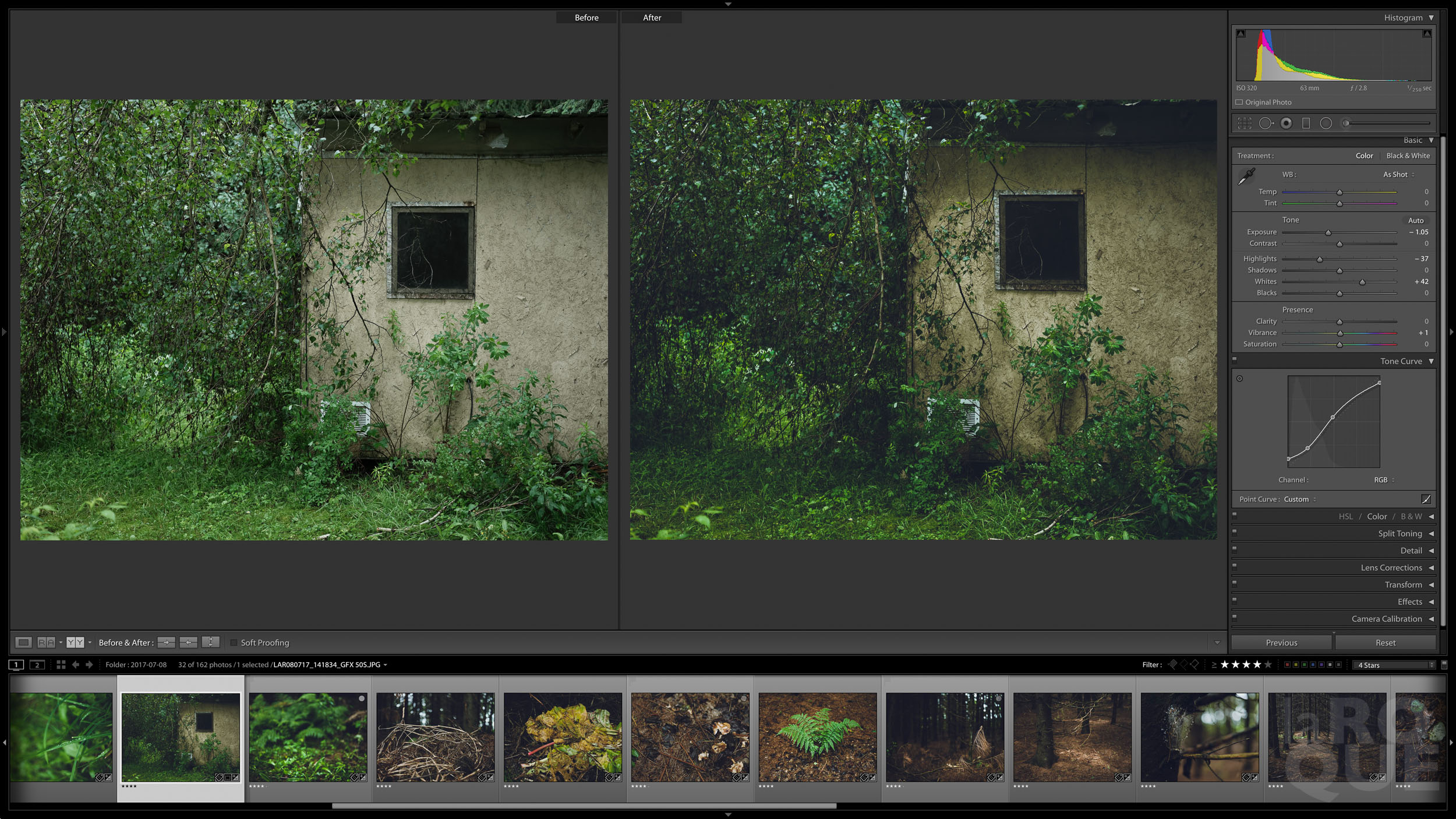Image resolution: width=1456 pixels, height=819 pixels.
Task: Click the Reset button
Action: 1385,643
